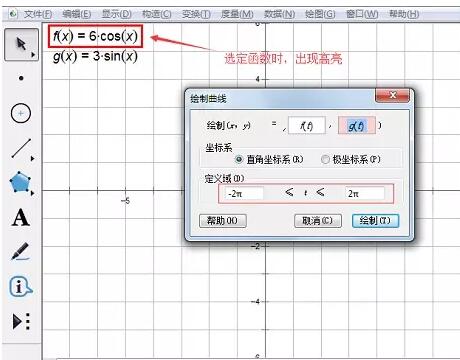The image size is (460, 360).
Task: Click the 4 label on y-axis
Action: (257, 79)
